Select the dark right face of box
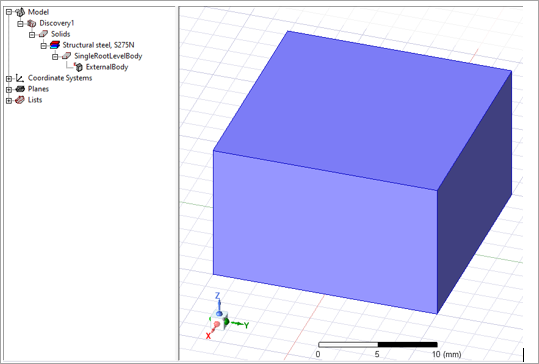The width and height of the screenshot is (539, 364). [x=474, y=192]
